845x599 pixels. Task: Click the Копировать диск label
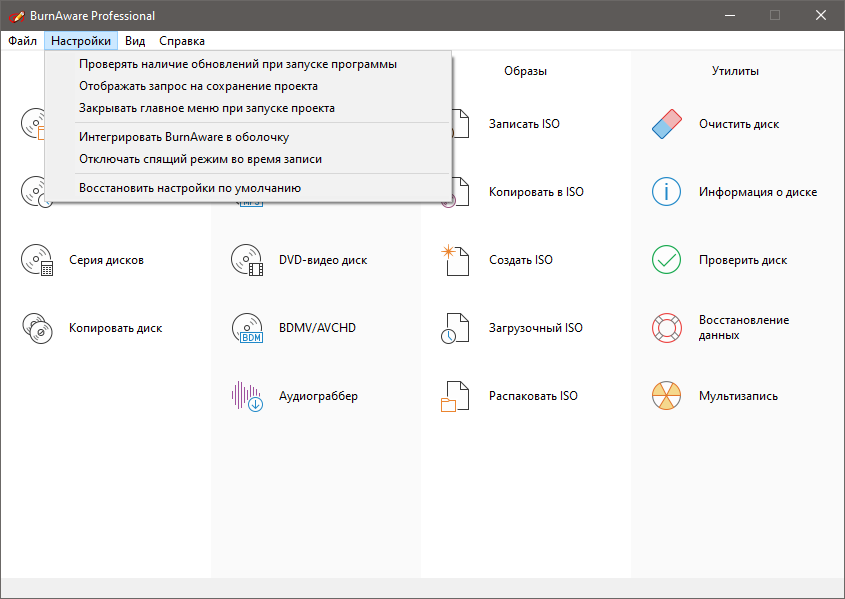(x=115, y=328)
